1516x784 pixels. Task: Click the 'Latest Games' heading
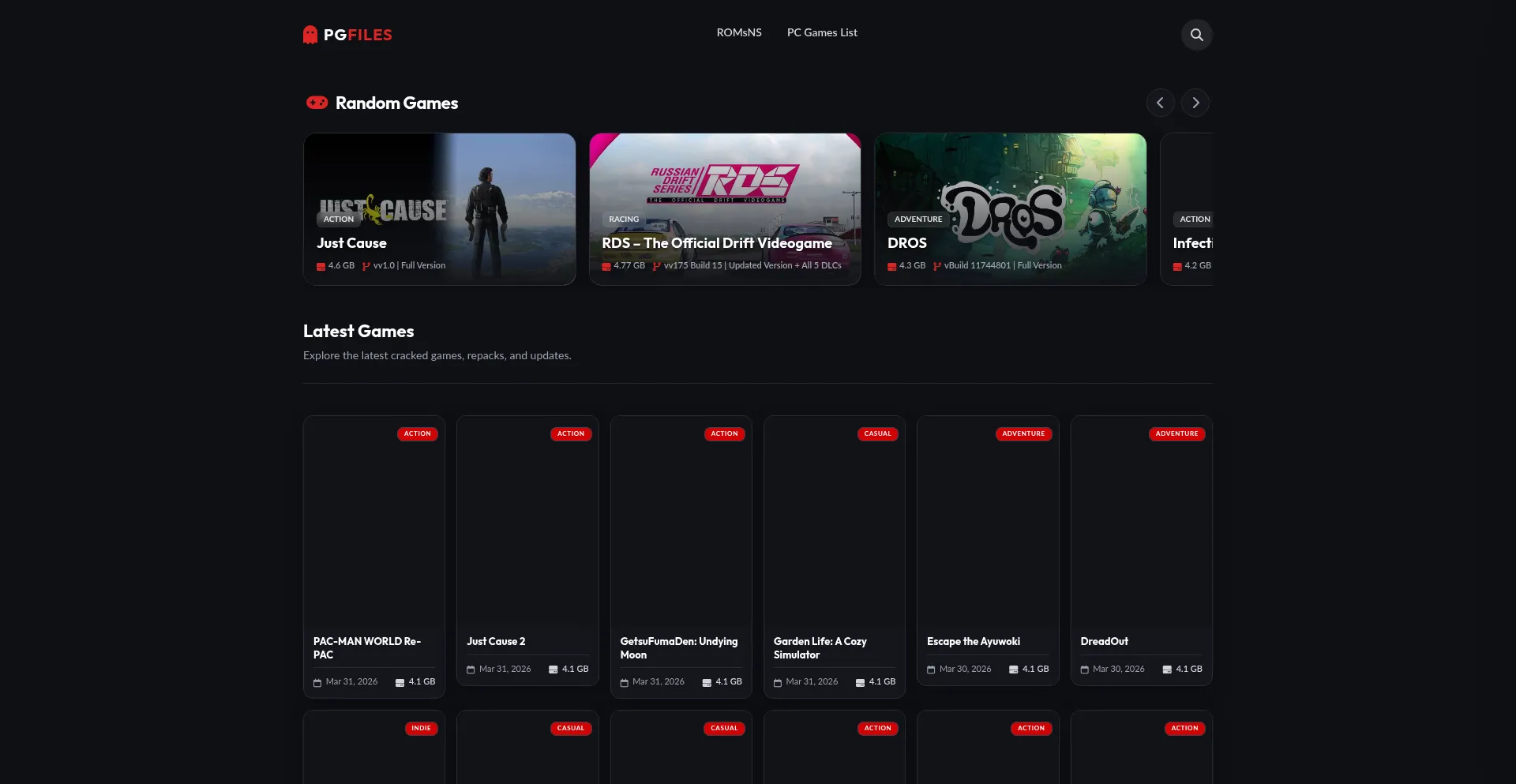click(x=358, y=331)
